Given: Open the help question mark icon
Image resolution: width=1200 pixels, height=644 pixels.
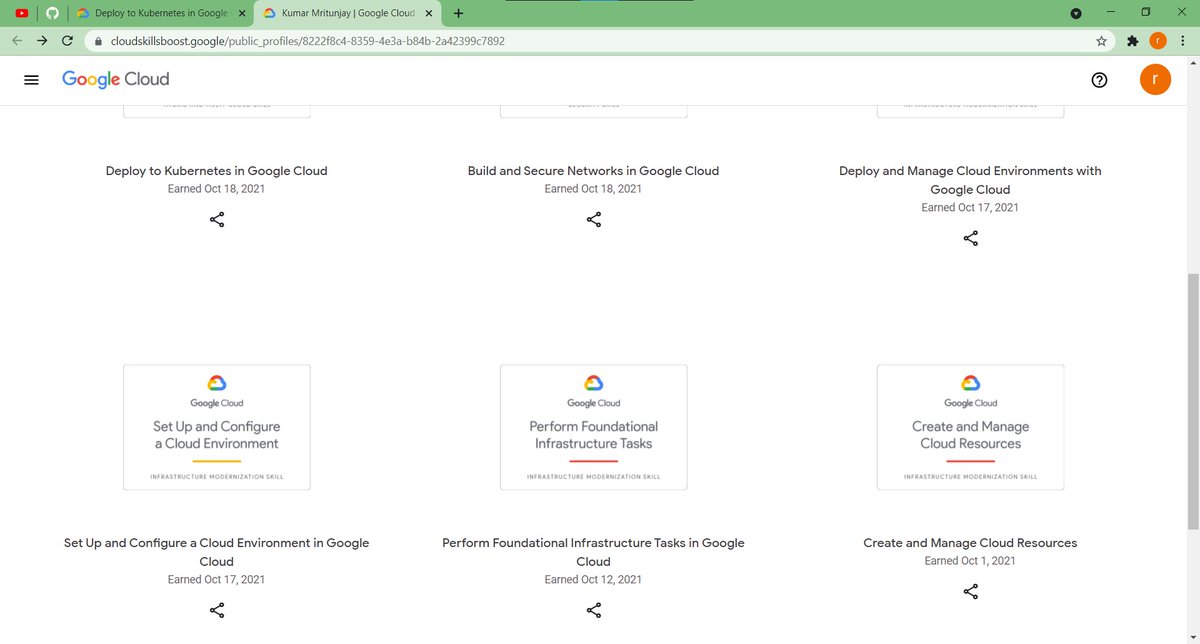Looking at the screenshot, I should click(1099, 80).
